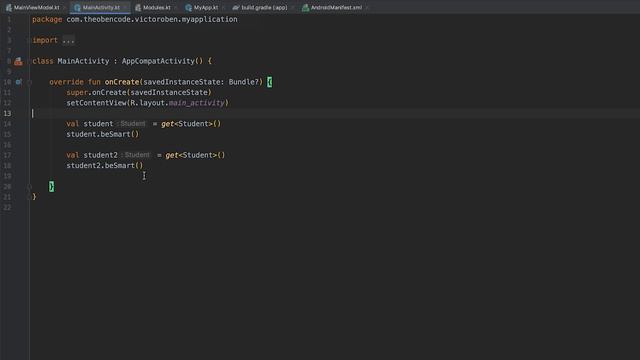640x360 pixels.
Task: Close the build.gradle (app) tab
Action: click(x=293, y=8)
